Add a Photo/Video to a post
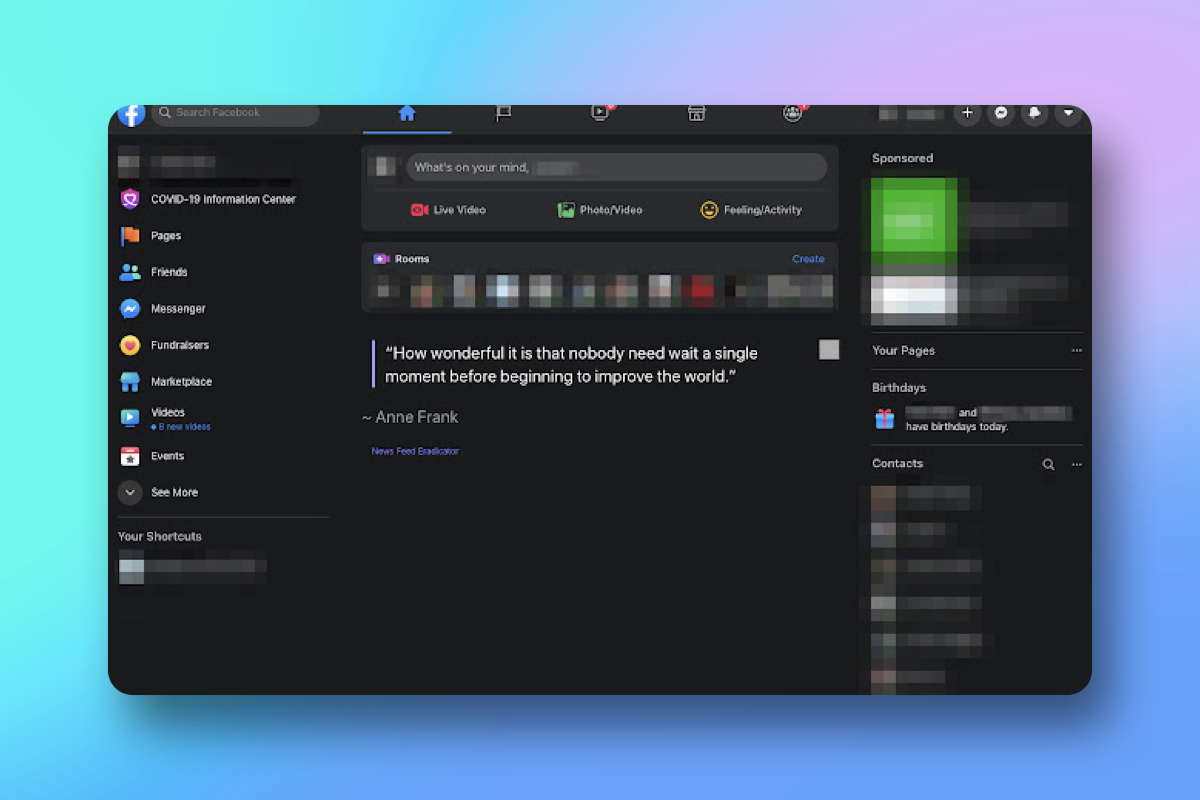This screenshot has width=1200, height=800. pyautogui.click(x=600, y=210)
